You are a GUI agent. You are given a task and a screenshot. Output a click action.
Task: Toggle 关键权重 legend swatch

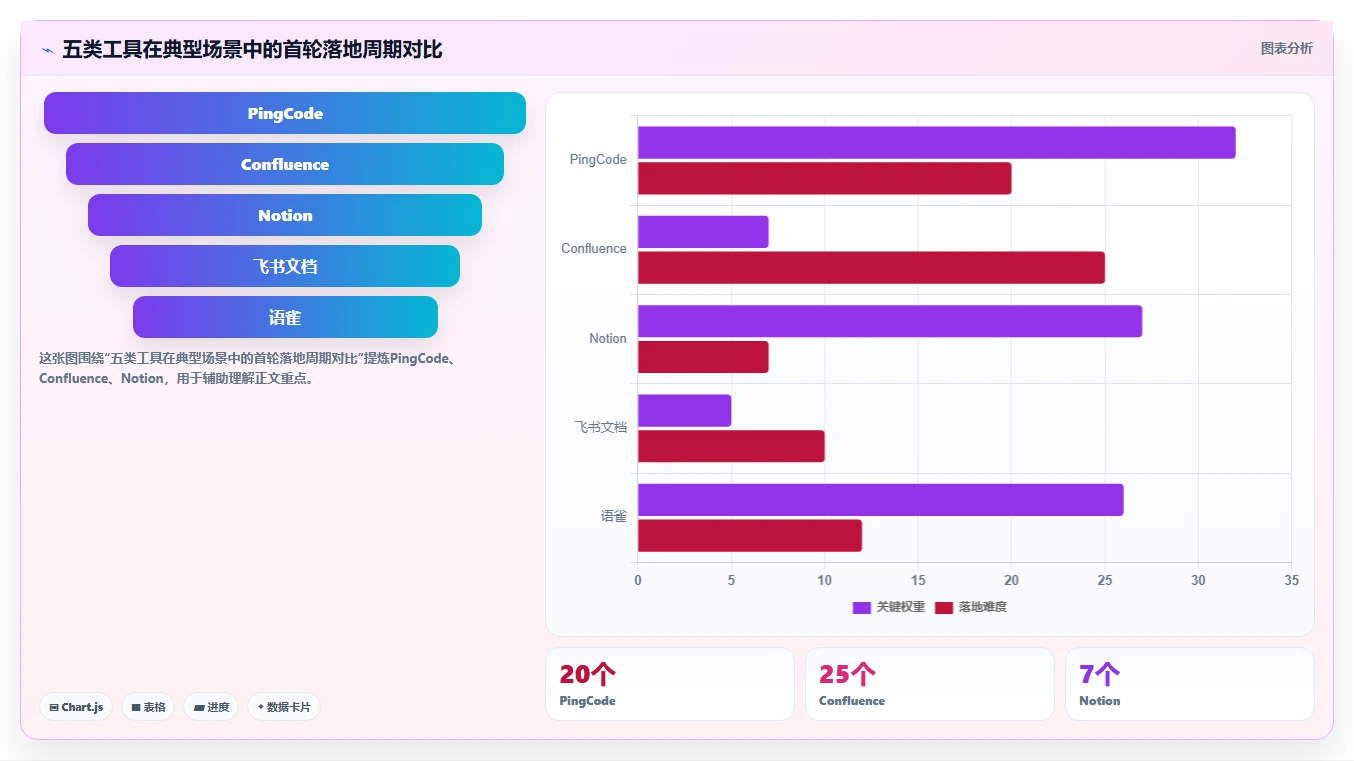[x=861, y=607]
